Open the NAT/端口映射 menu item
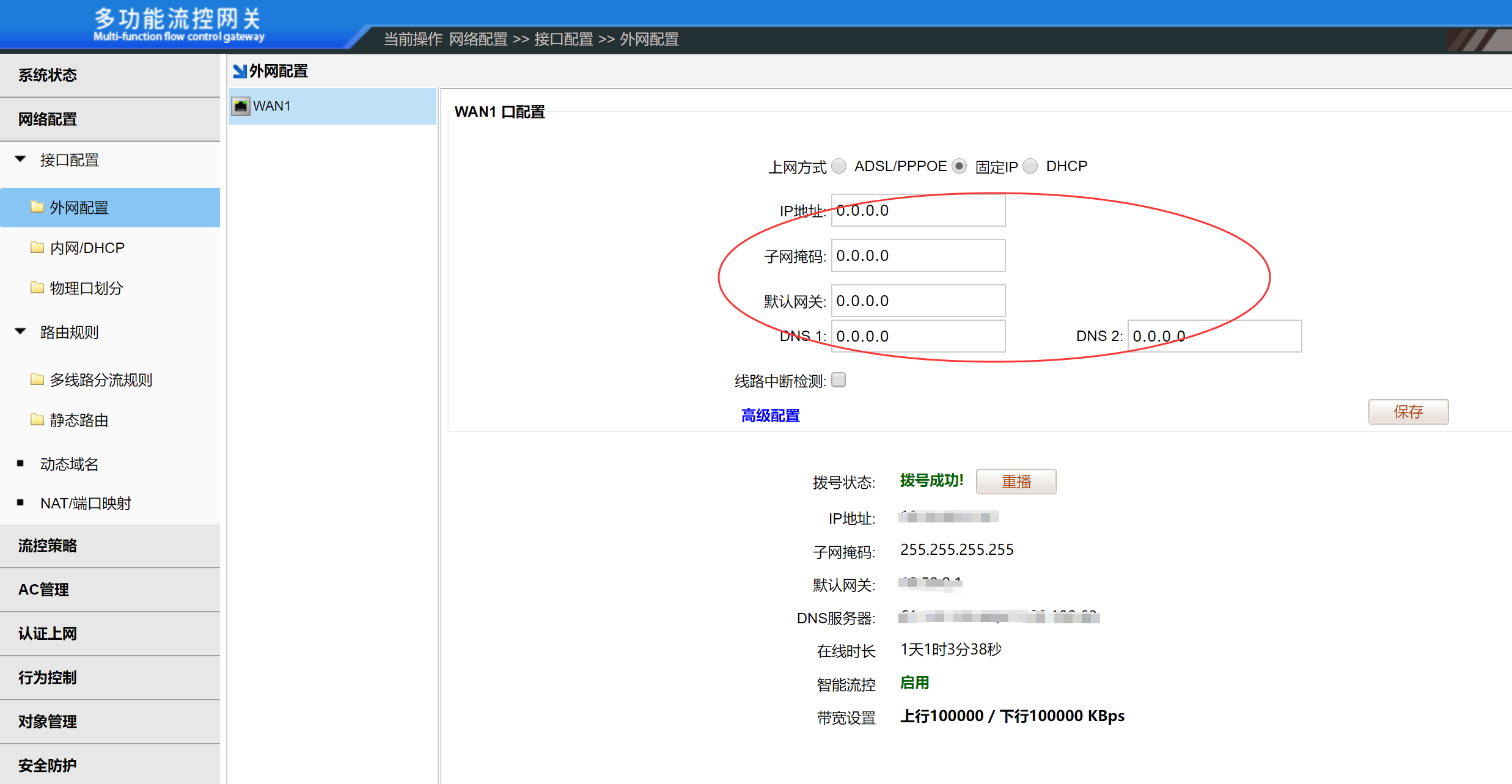Image resolution: width=1512 pixels, height=784 pixels. [x=86, y=504]
